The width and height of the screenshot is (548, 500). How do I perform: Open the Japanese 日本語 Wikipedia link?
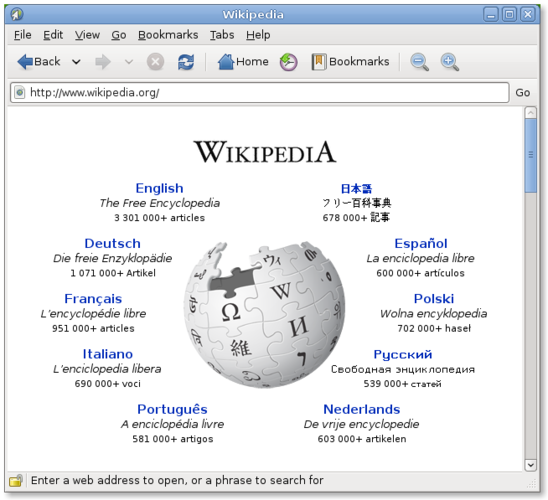[356, 189]
